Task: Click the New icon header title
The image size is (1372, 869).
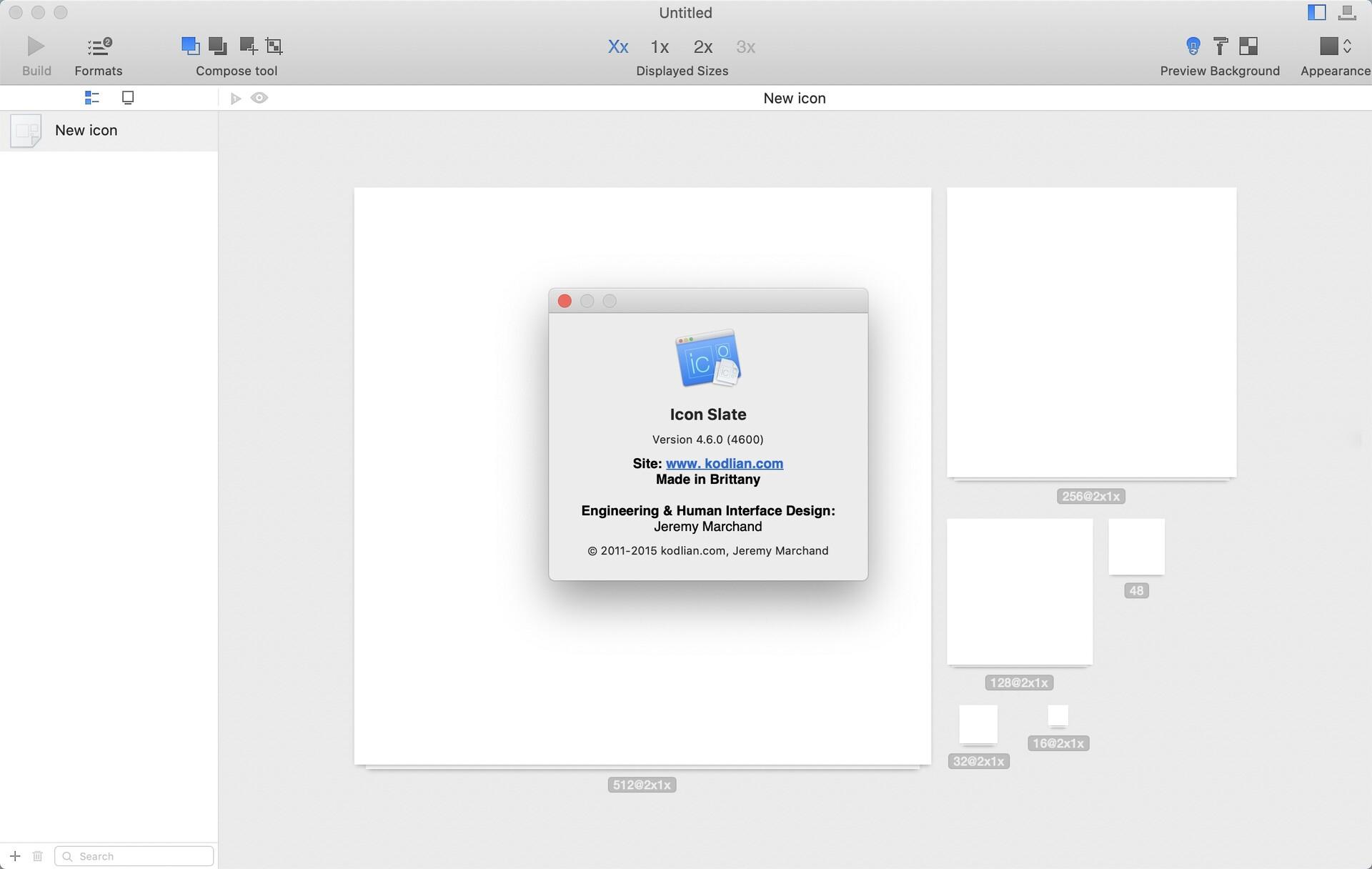Action: click(795, 98)
